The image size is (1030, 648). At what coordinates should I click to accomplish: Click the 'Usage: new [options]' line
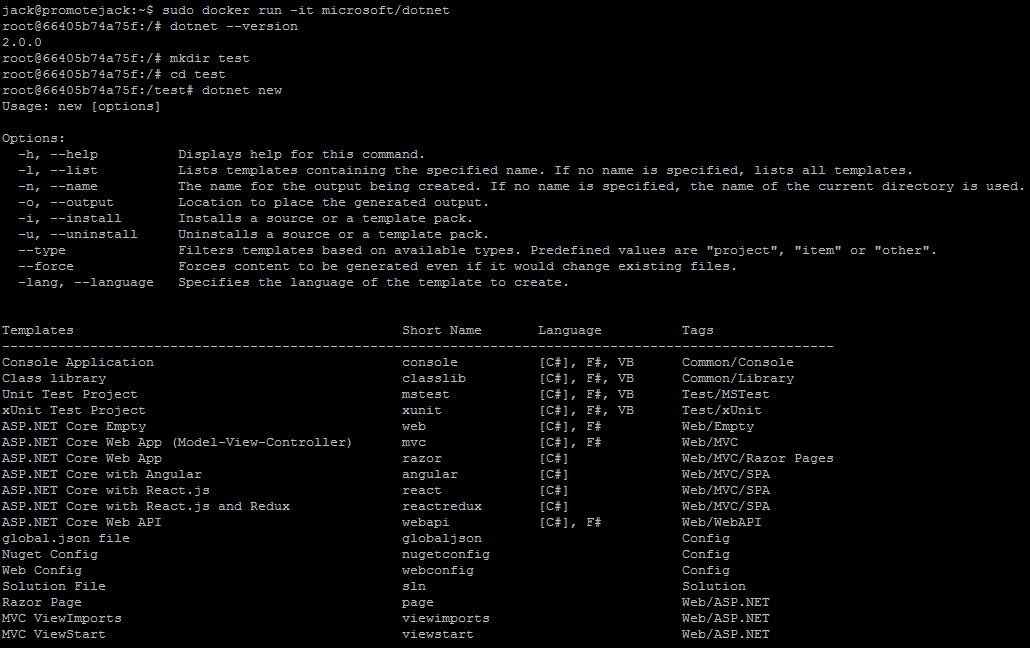81,106
